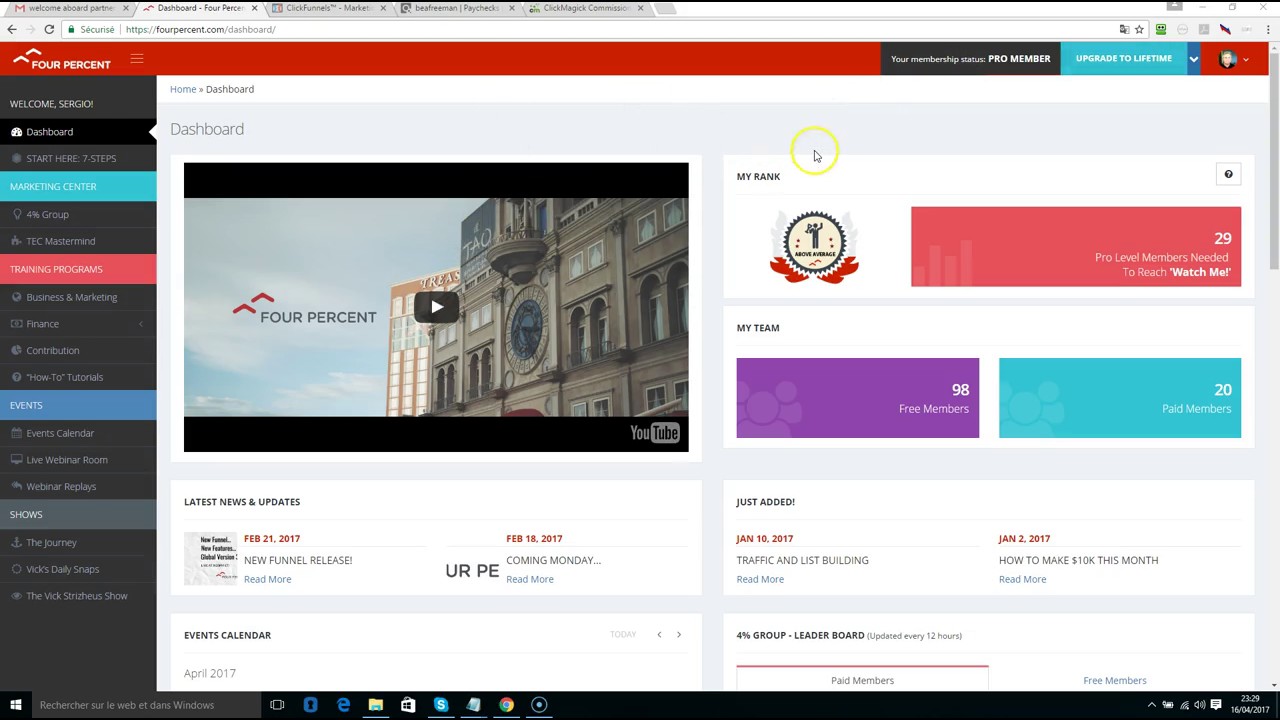
Task: Switch to ClickMagick Commission tab
Action: point(586,8)
